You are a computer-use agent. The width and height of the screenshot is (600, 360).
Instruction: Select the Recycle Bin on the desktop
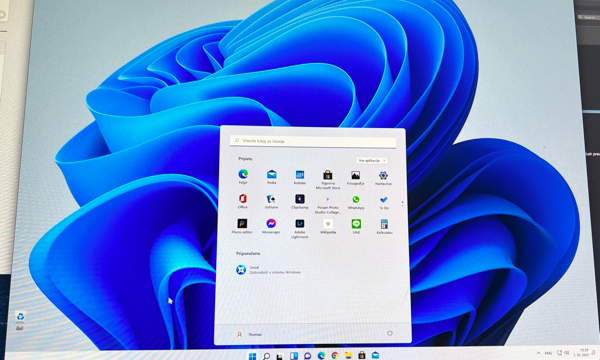20,321
